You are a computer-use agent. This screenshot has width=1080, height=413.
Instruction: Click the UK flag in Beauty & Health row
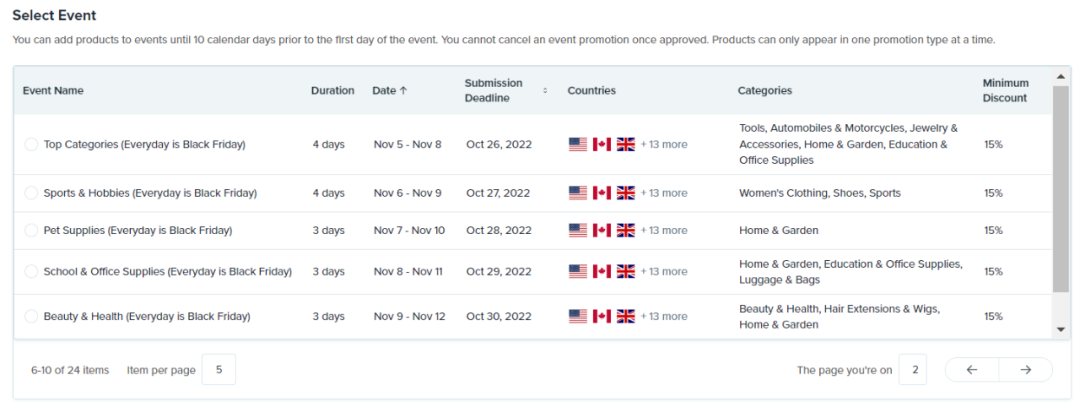click(626, 317)
